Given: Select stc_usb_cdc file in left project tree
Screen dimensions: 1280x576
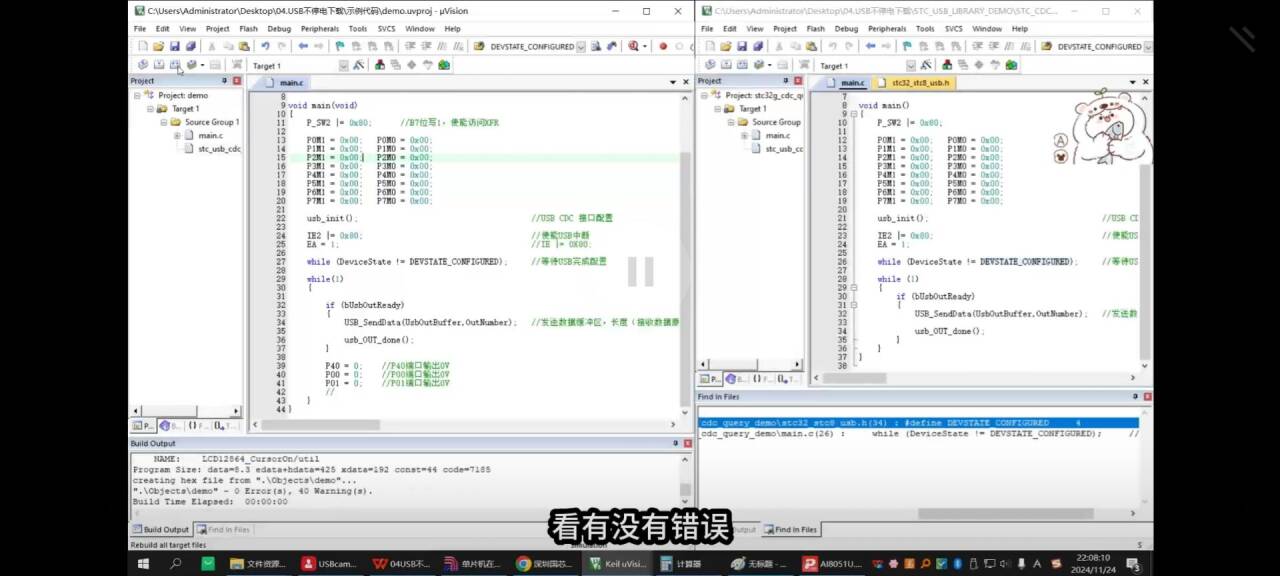Looking at the screenshot, I should click(x=218, y=148).
